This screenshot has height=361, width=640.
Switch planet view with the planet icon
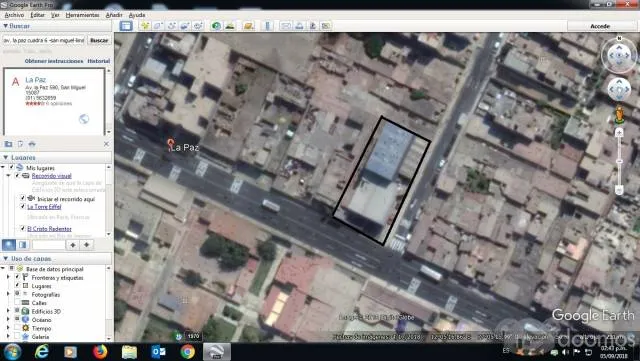248,26
